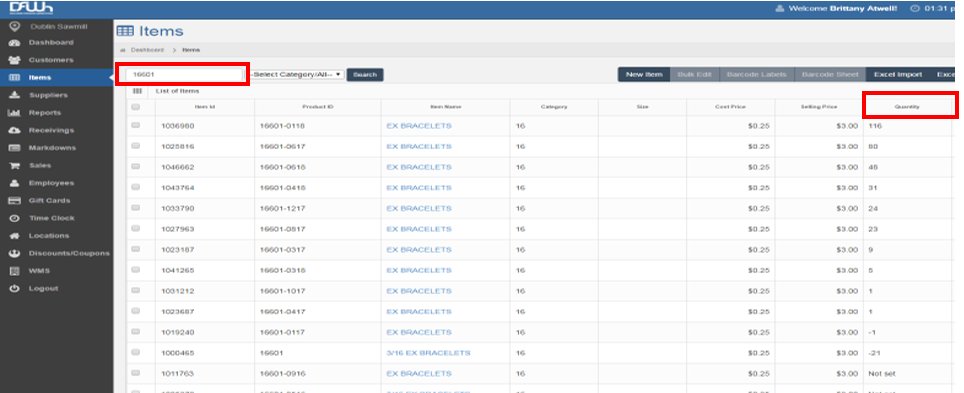
Task: Check the box for item 1025816
Action: point(136,146)
